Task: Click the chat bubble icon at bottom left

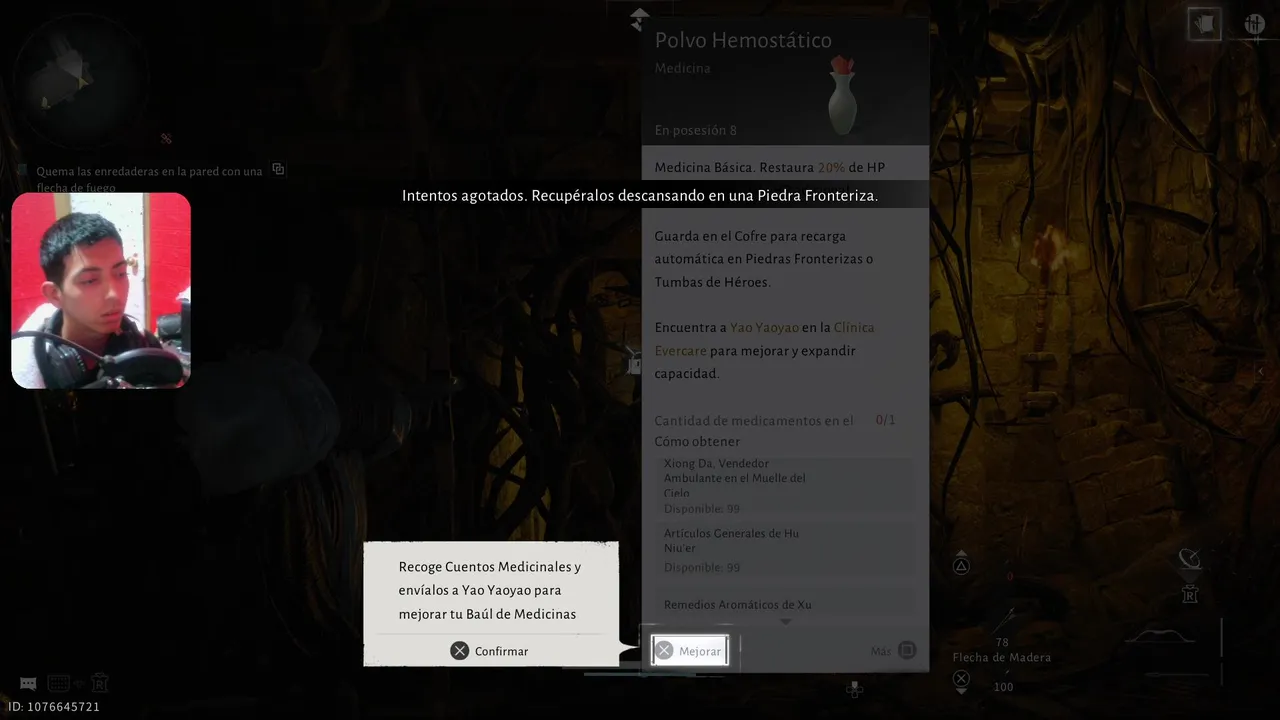Action: pyautogui.click(x=28, y=684)
